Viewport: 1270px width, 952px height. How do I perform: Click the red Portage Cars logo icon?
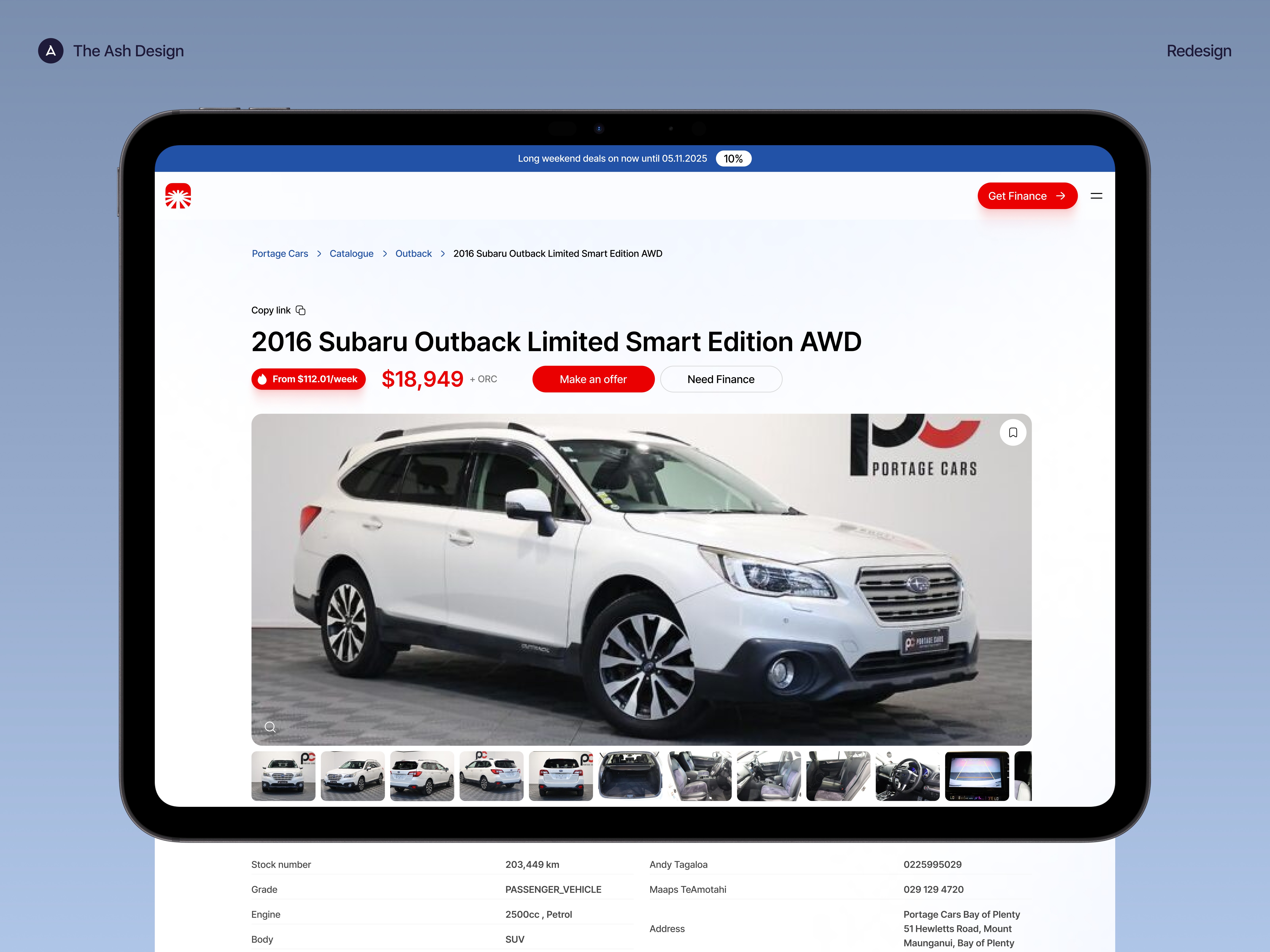pyautogui.click(x=178, y=196)
